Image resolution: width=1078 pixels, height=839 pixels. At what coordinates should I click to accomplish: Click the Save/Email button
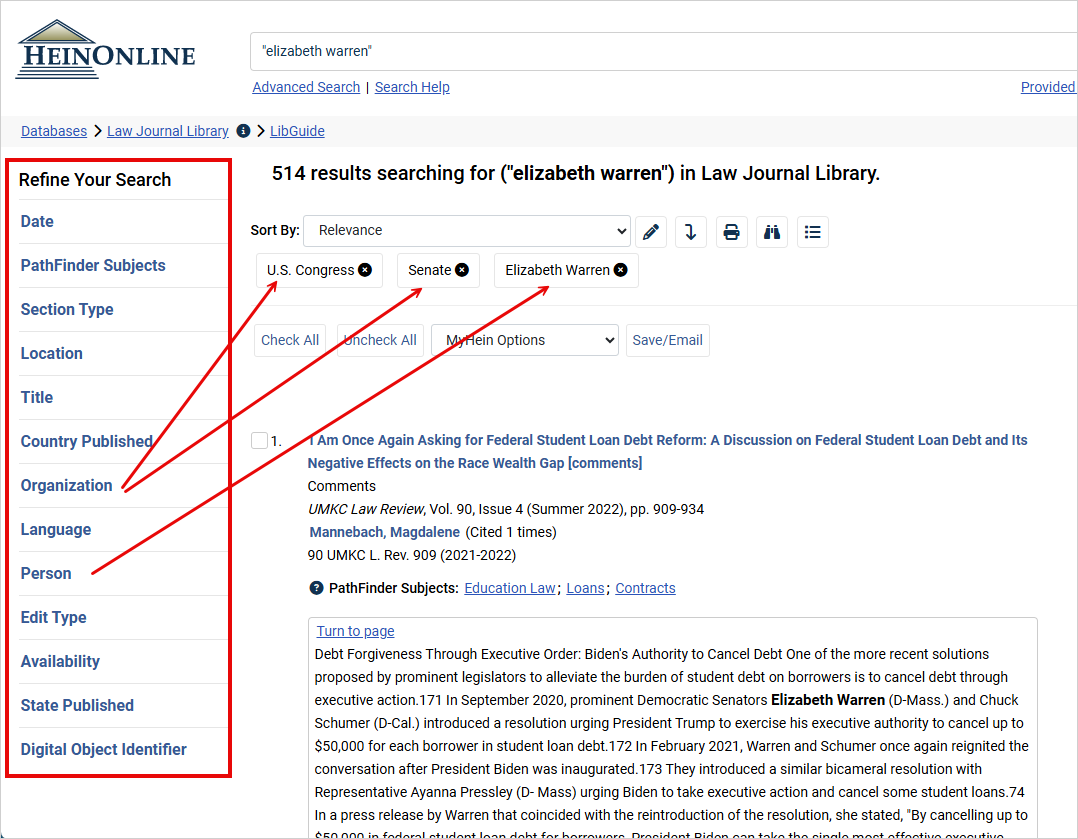pyautogui.click(x=668, y=340)
